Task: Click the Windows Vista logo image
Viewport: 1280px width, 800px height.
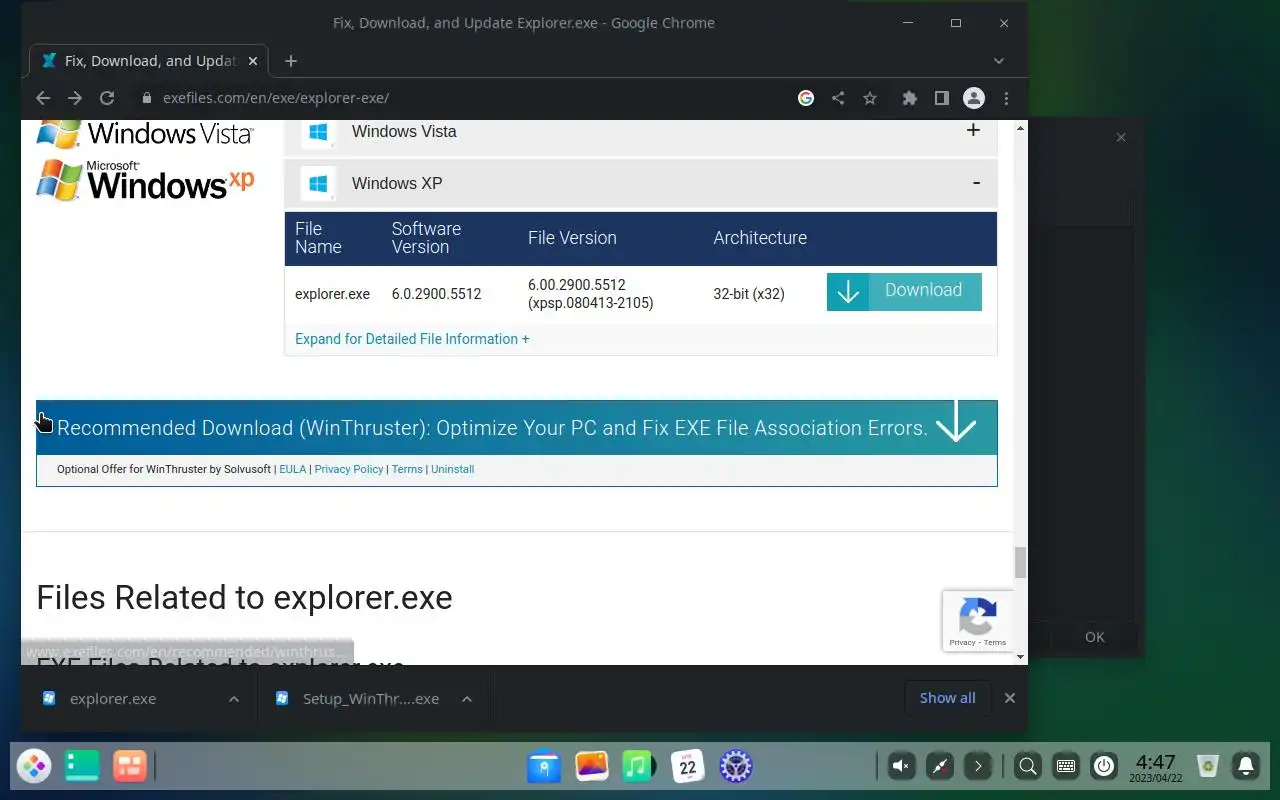Action: (x=146, y=134)
